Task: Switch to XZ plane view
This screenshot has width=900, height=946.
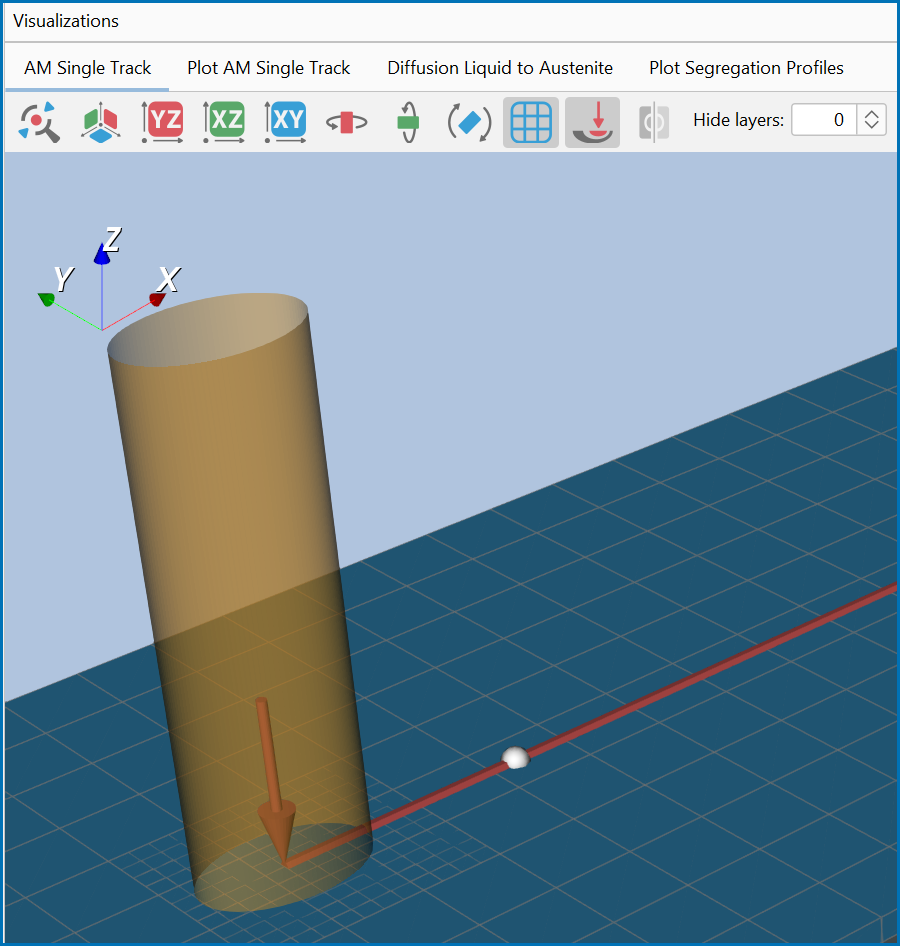Action: 224,122
